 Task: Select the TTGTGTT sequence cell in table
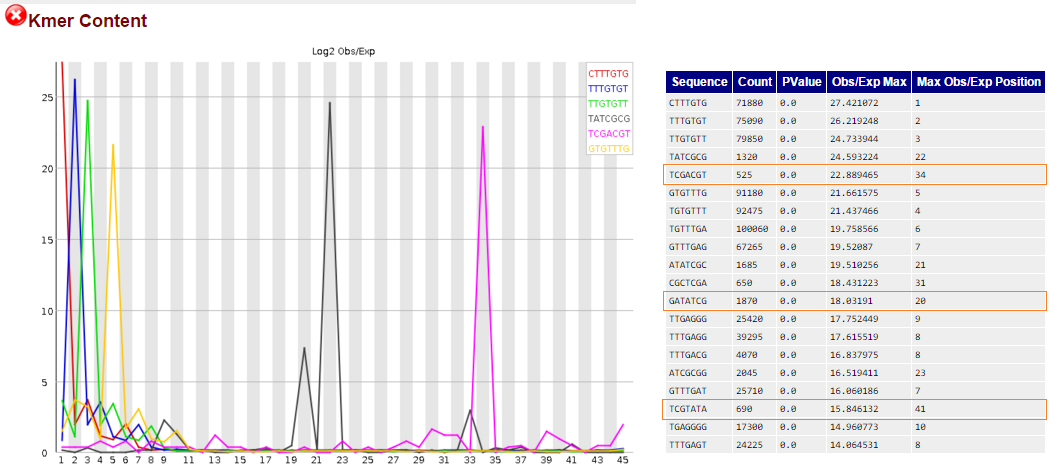point(699,138)
